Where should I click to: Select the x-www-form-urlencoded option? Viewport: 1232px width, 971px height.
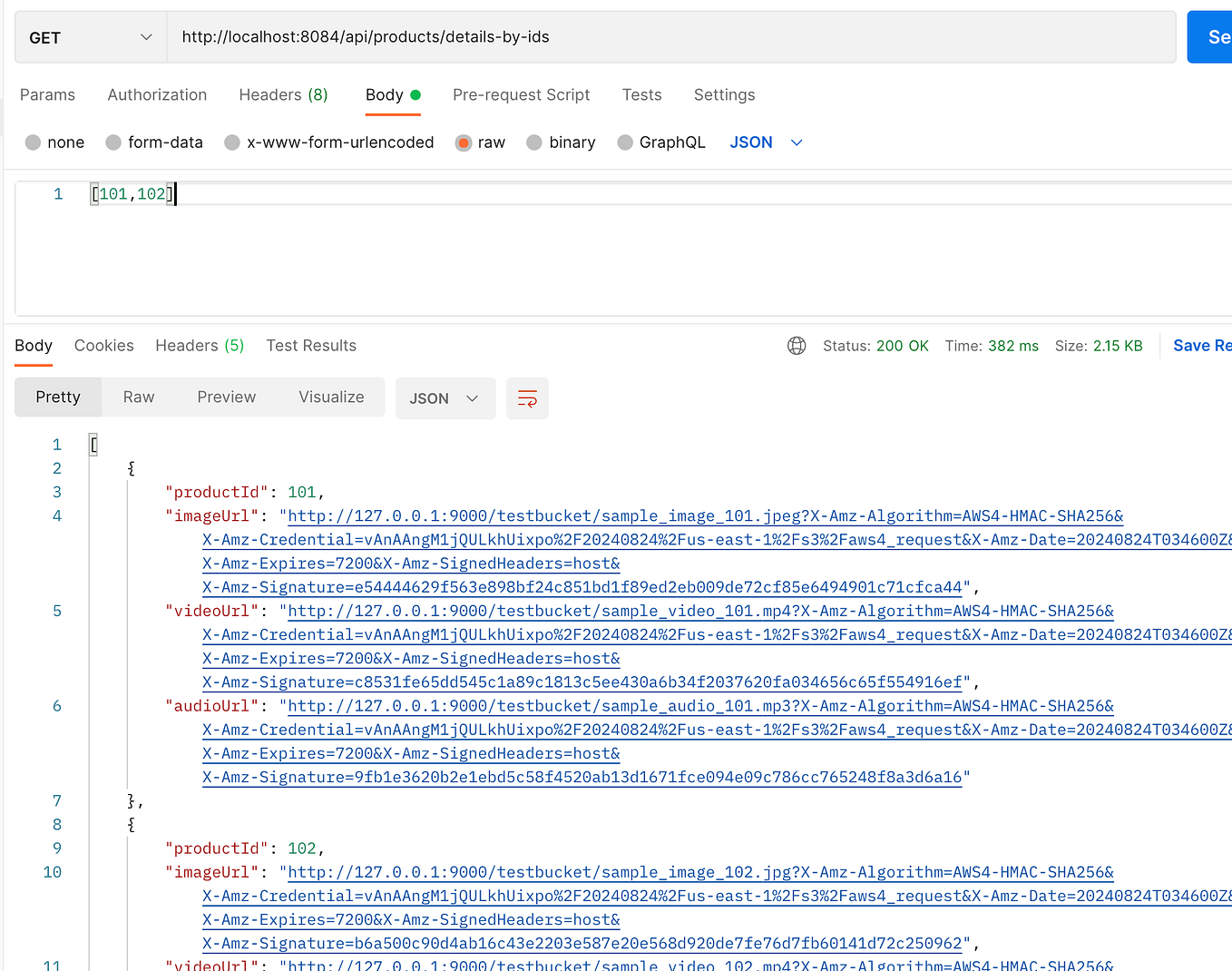coord(231,142)
